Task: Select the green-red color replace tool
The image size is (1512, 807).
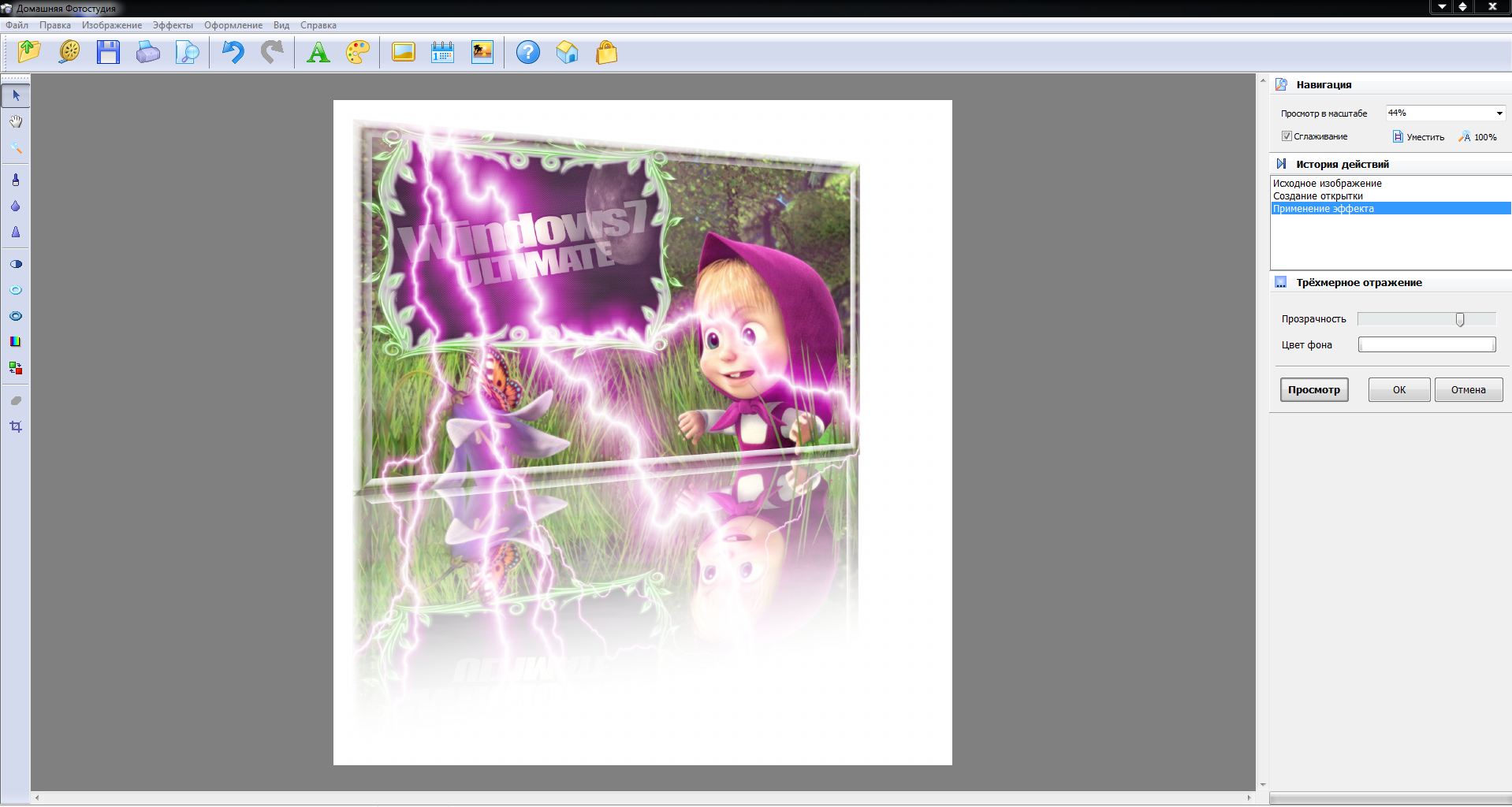Action: [x=16, y=368]
